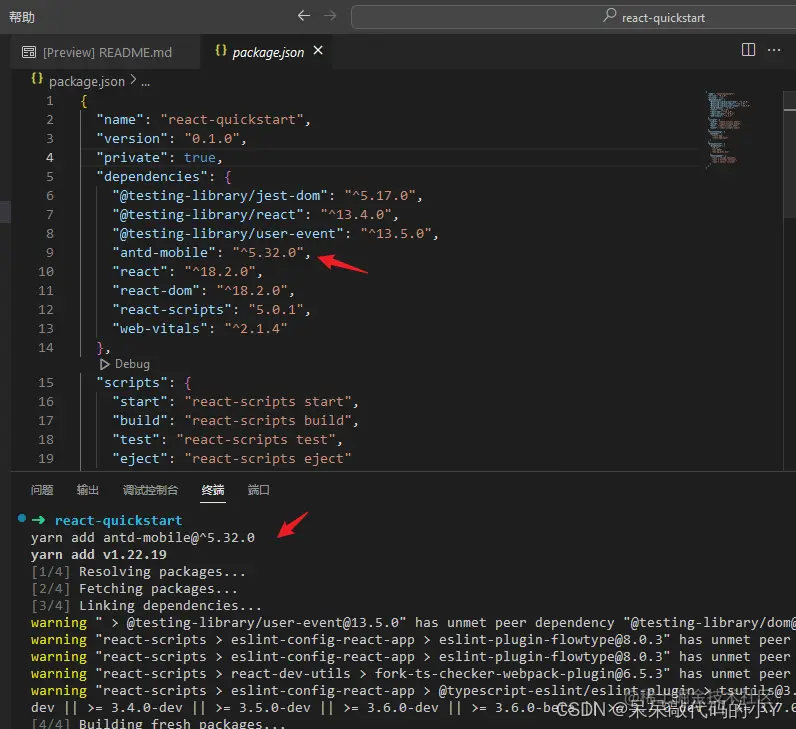Viewport: 796px width, 729px height.
Task: Click the "0.1.0" version value
Action: 212,138
